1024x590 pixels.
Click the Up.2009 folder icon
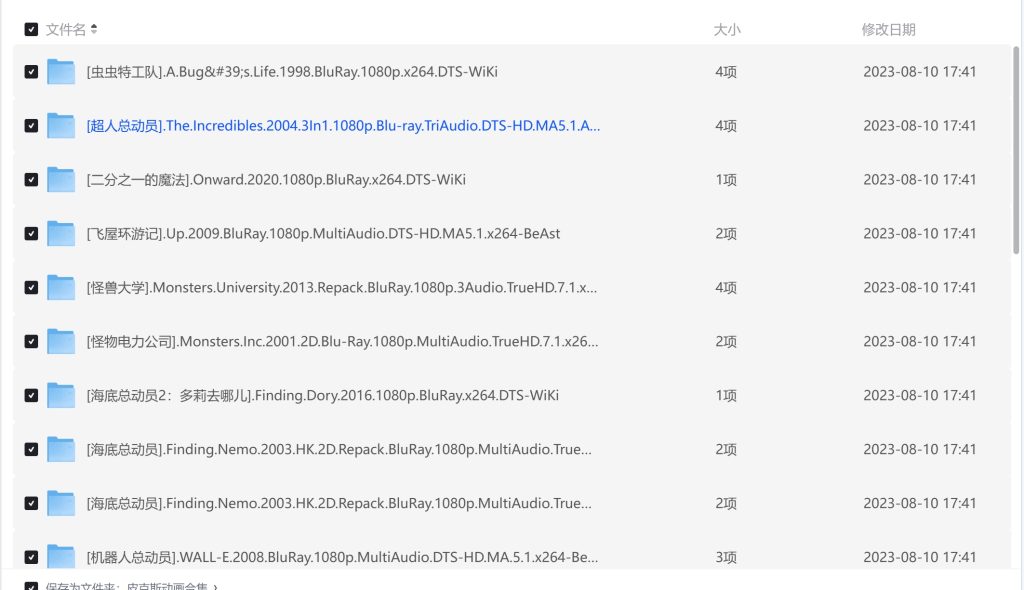[x=61, y=233]
